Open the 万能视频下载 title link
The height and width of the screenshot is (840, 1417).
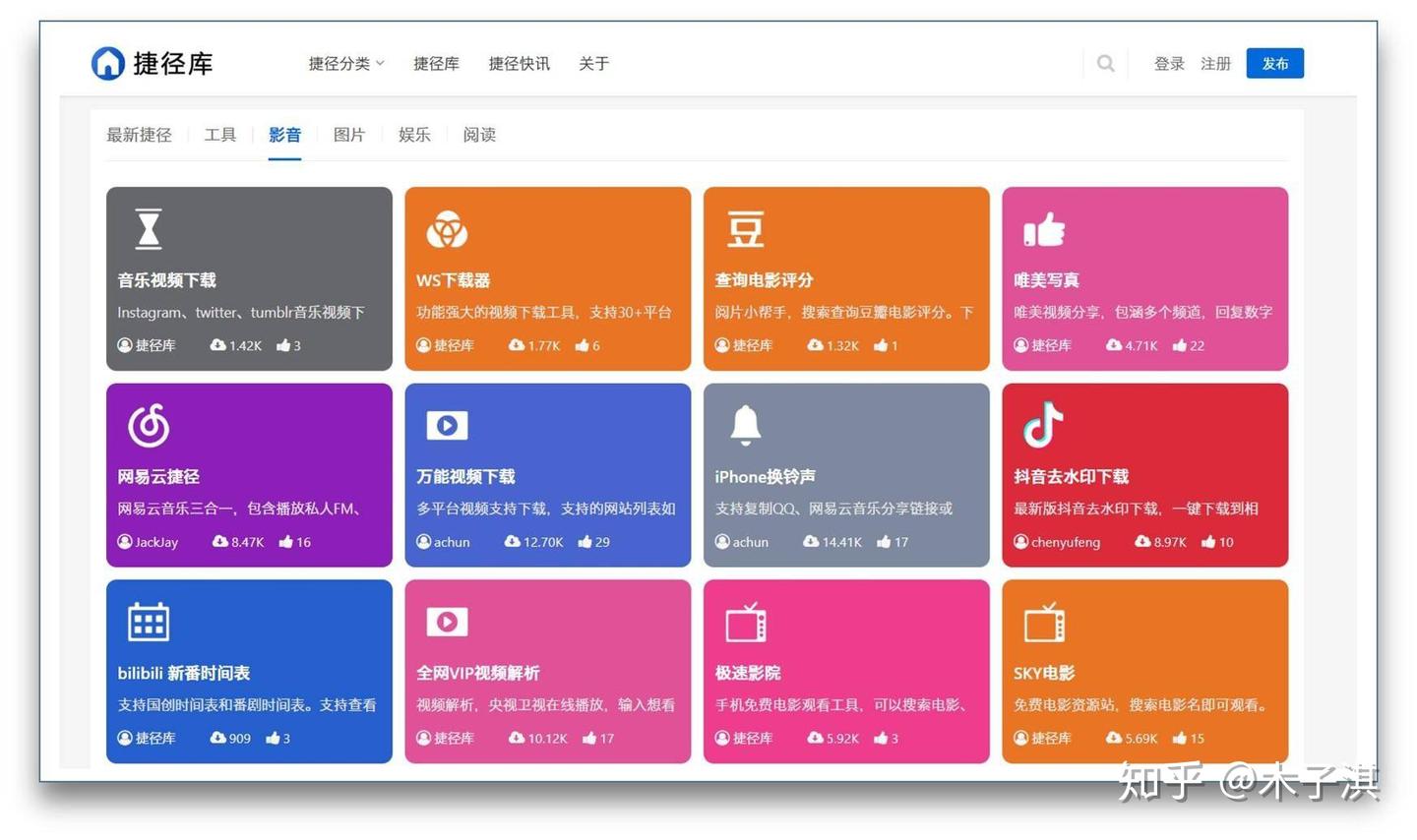click(466, 477)
